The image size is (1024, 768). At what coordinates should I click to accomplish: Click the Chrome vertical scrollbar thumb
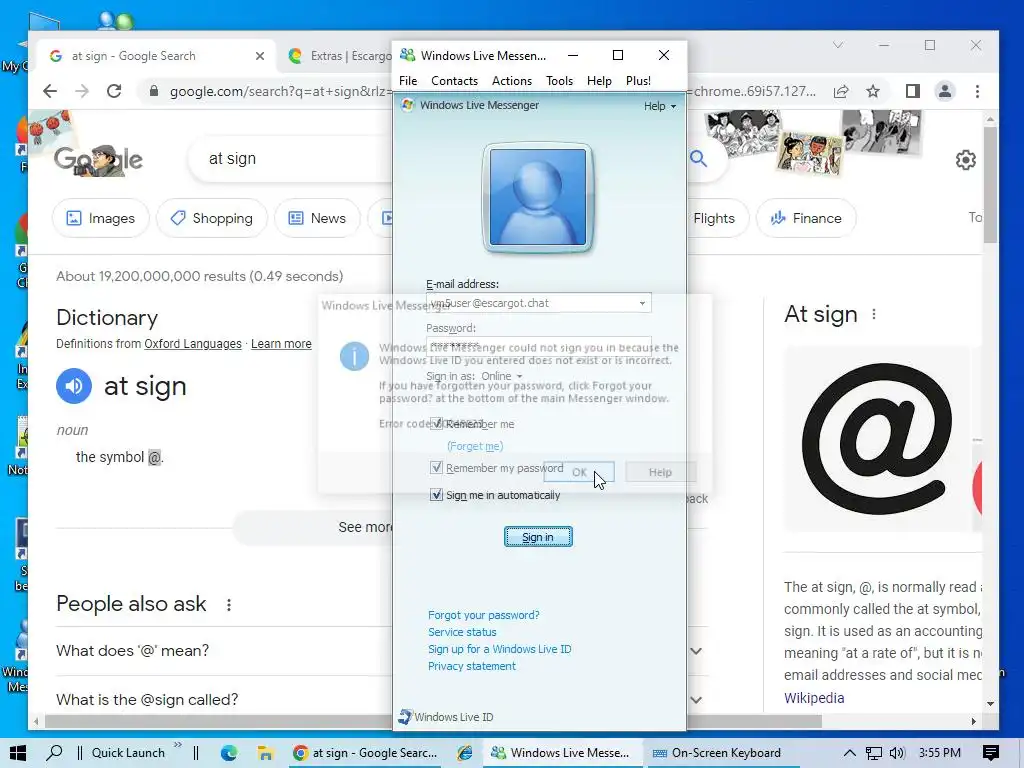pyautogui.click(x=990, y=184)
